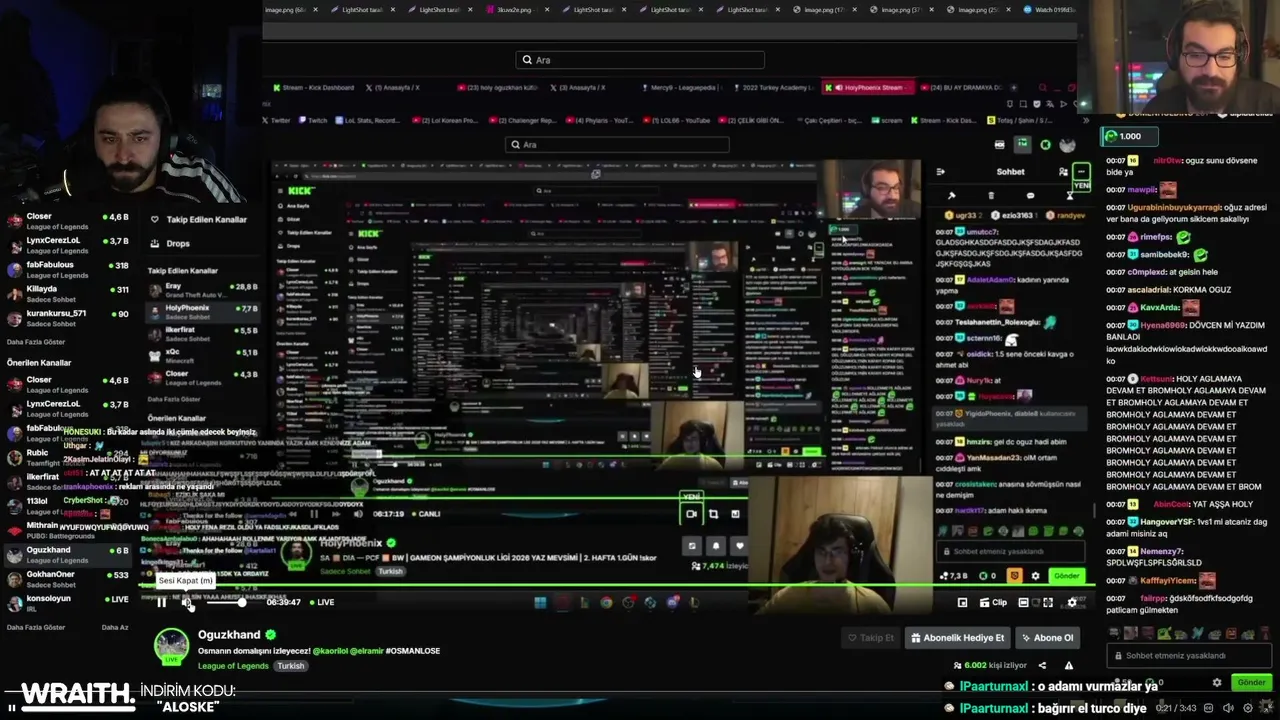Open Rubic channel in left sidebar
The width and height of the screenshot is (1280, 720).
[x=68, y=457]
